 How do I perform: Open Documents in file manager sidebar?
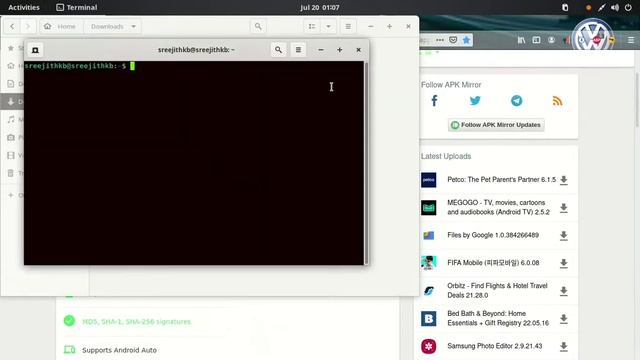(12, 84)
